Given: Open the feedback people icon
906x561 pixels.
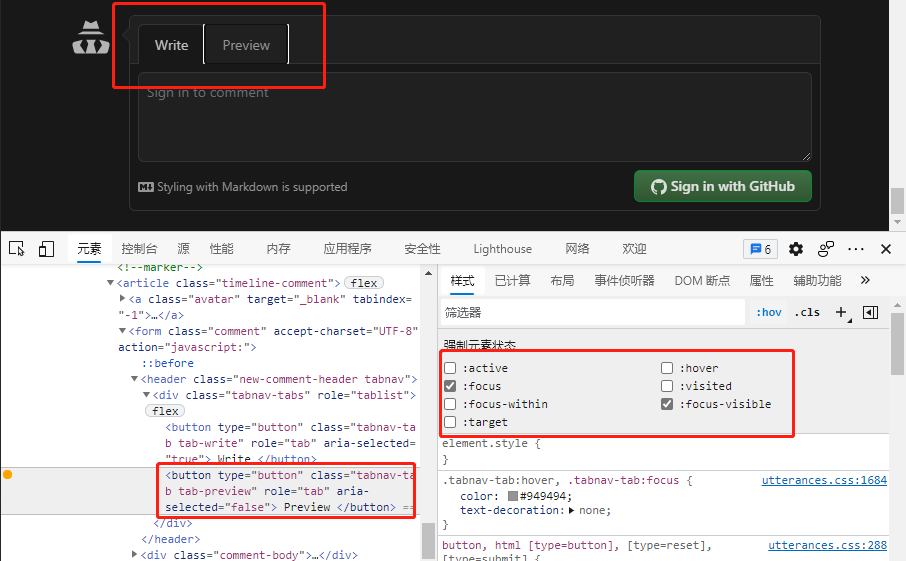Looking at the screenshot, I should tap(826, 249).
